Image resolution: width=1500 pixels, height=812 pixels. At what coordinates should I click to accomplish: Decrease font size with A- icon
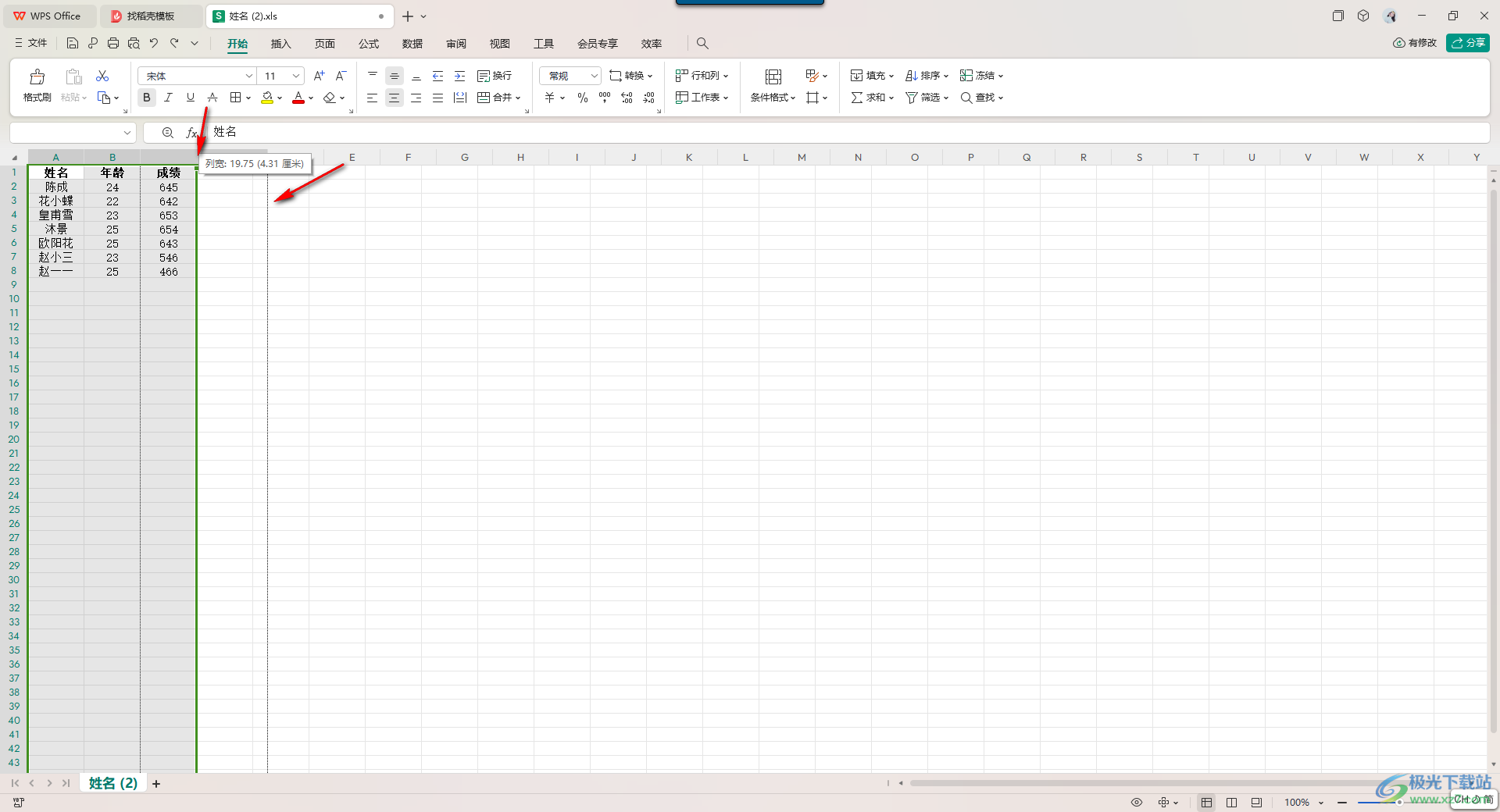341,76
